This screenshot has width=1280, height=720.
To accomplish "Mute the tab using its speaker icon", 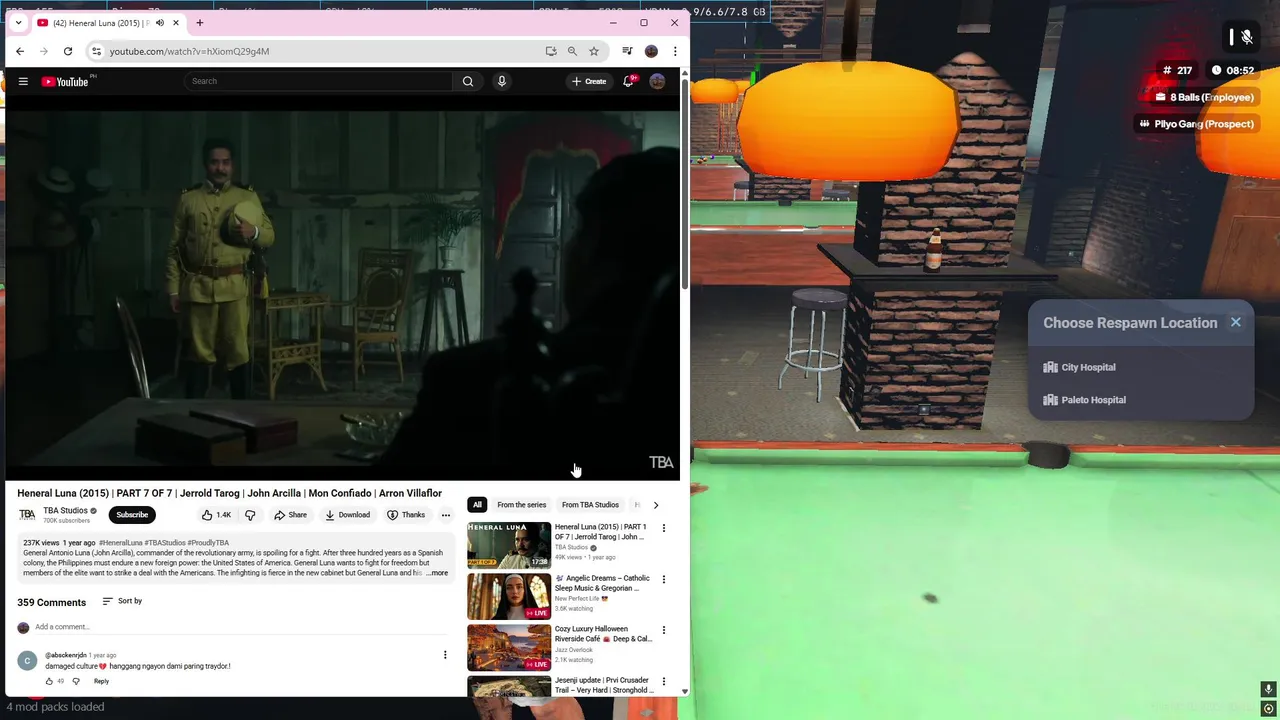I will click(x=160, y=23).
